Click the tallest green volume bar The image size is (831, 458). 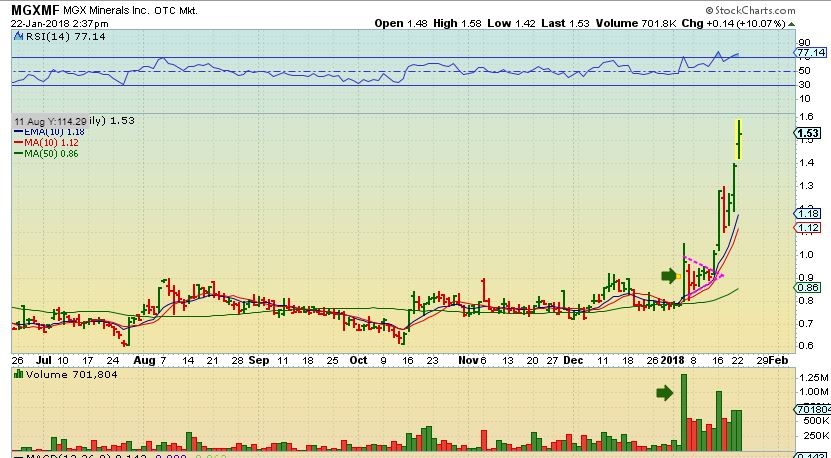(684, 410)
